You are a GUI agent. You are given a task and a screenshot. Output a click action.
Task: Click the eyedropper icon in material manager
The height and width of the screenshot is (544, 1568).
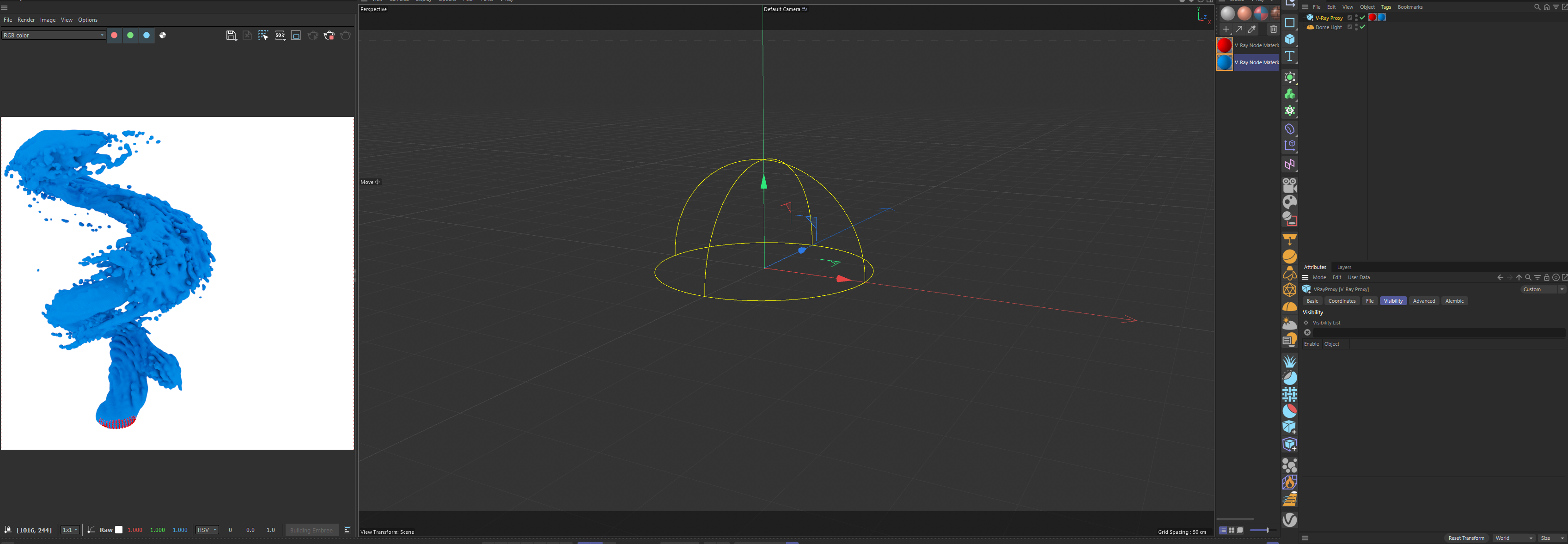[x=1253, y=29]
